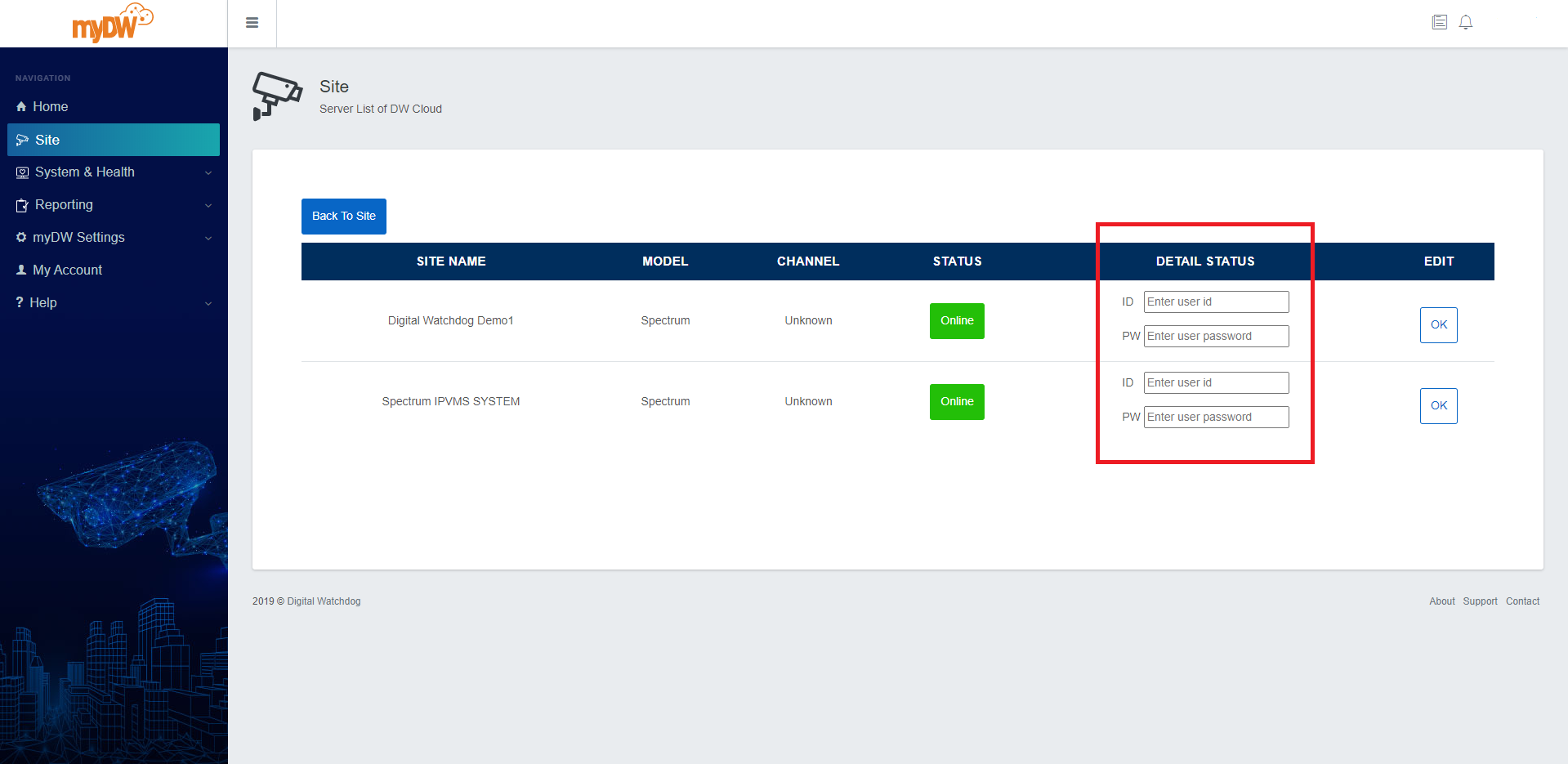Click Spectrum model in Digital Watchdog Demo1 row
1568x764 pixels.
point(665,320)
